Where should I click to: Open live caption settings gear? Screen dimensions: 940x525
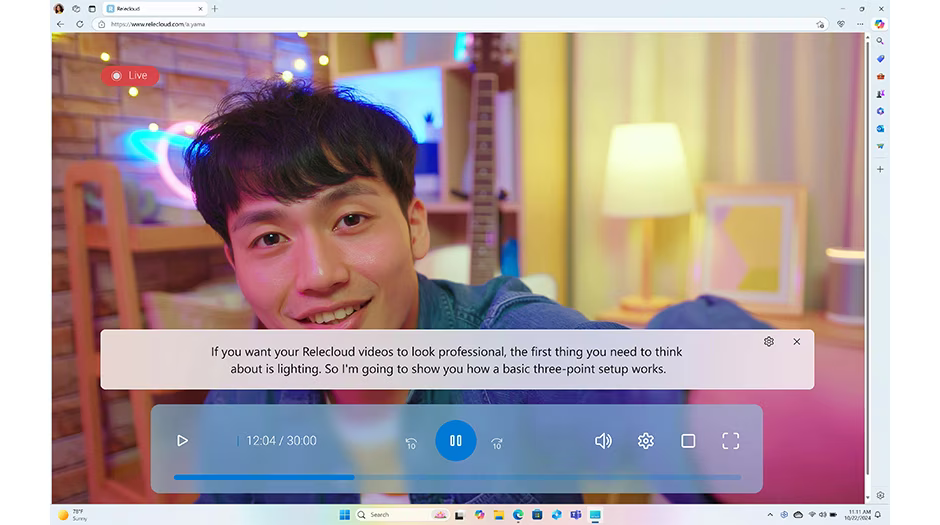[x=768, y=342]
